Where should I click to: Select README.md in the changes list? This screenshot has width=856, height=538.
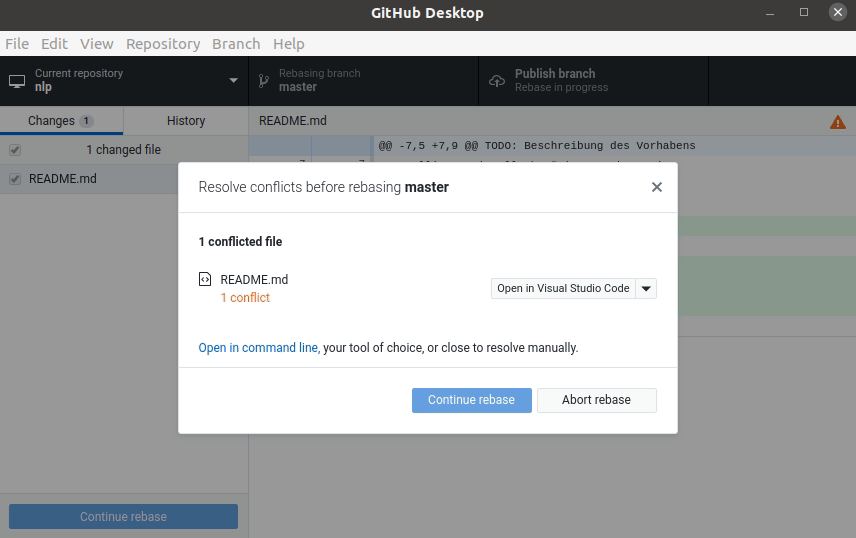click(x=89, y=179)
